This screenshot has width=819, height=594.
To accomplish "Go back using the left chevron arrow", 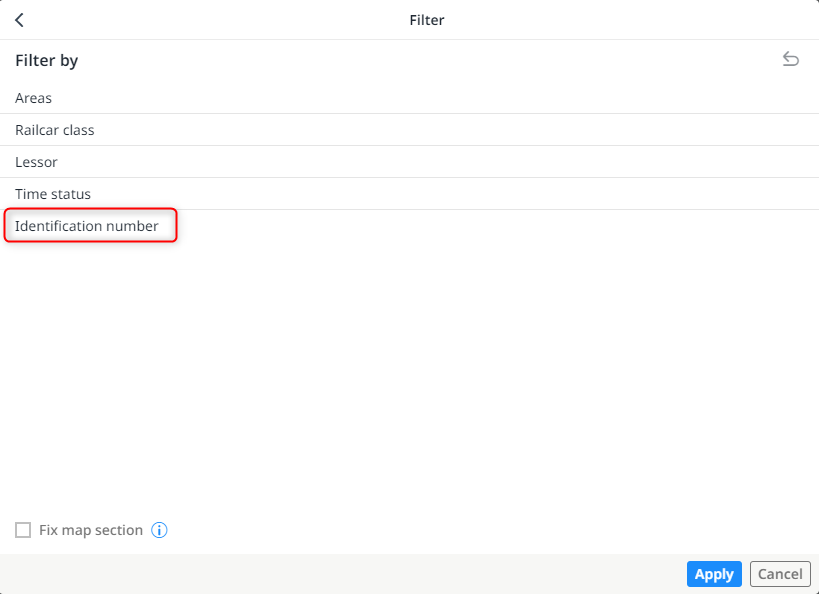I will [19, 20].
